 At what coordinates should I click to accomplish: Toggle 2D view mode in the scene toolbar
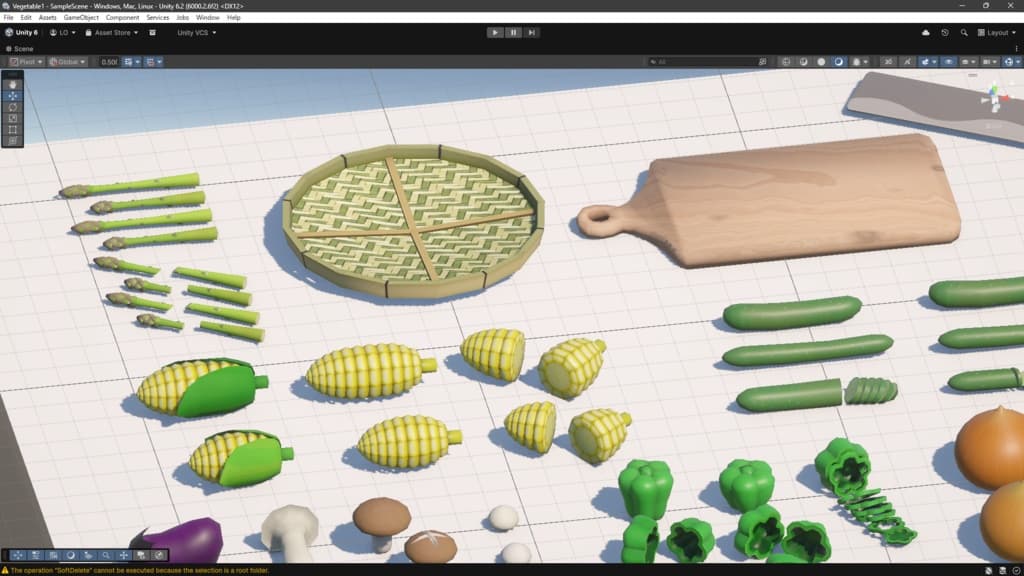click(888, 62)
